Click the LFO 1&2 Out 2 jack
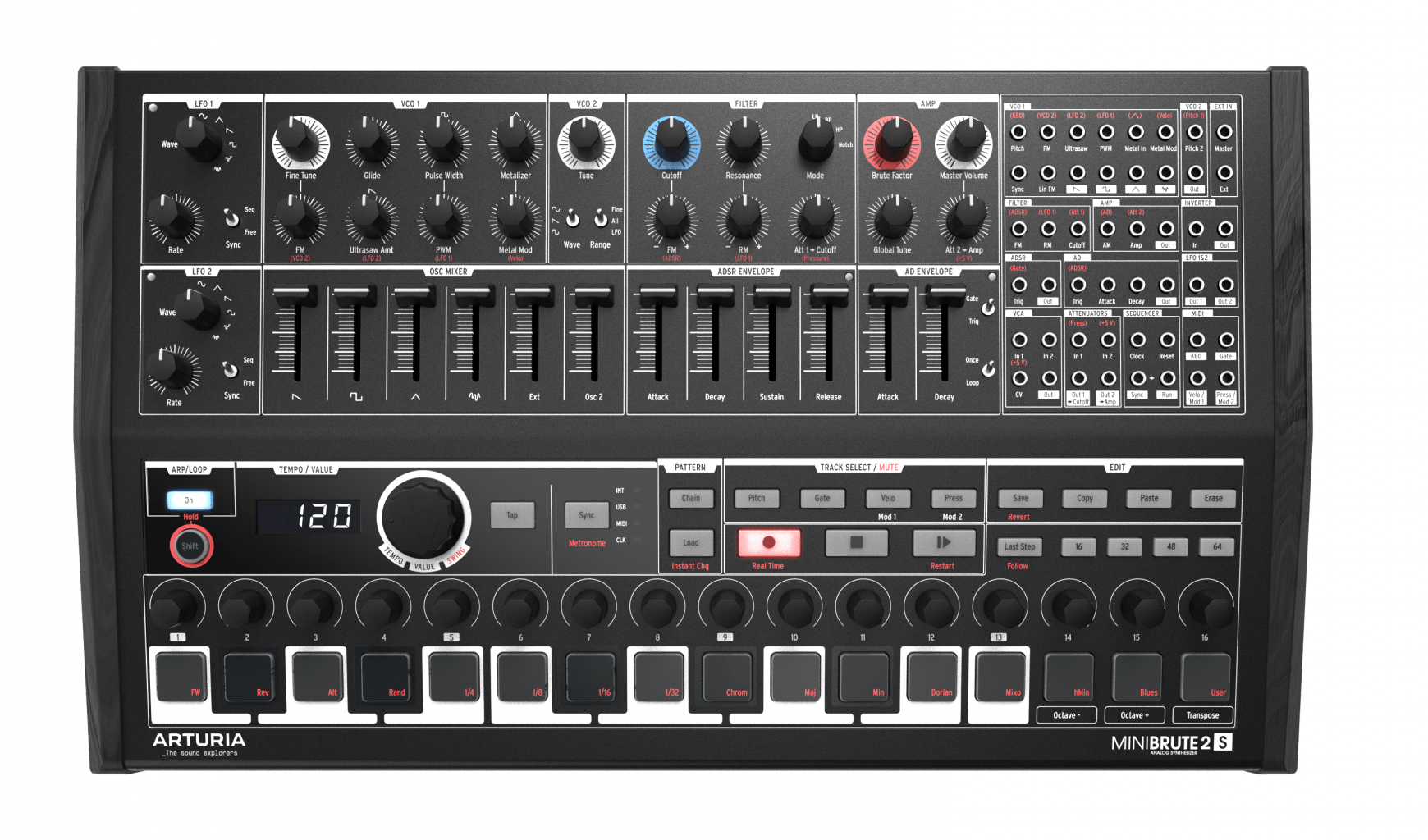The width and height of the screenshot is (1428, 840). pyautogui.click(x=1225, y=285)
